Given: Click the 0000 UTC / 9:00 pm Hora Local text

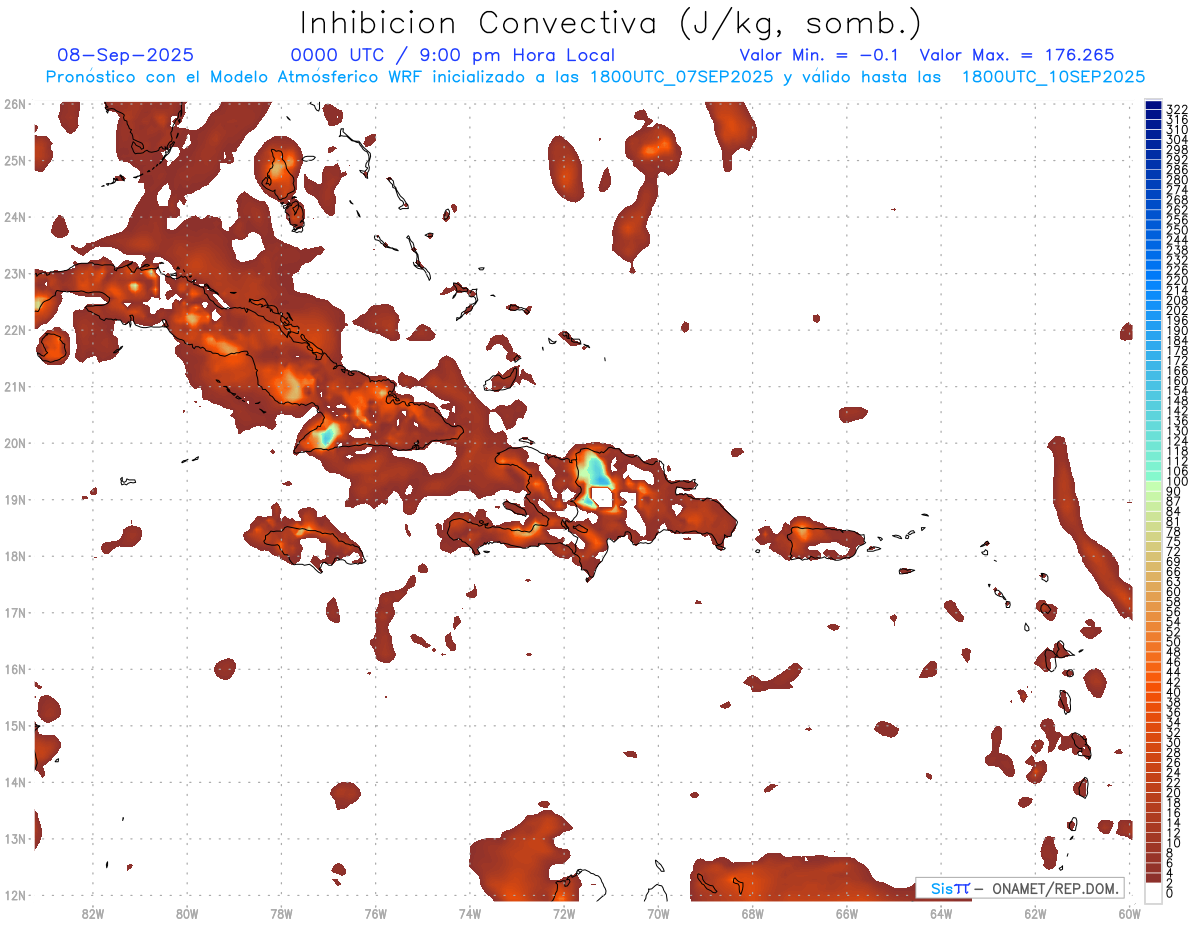Looking at the screenshot, I should pyautogui.click(x=452, y=56).
